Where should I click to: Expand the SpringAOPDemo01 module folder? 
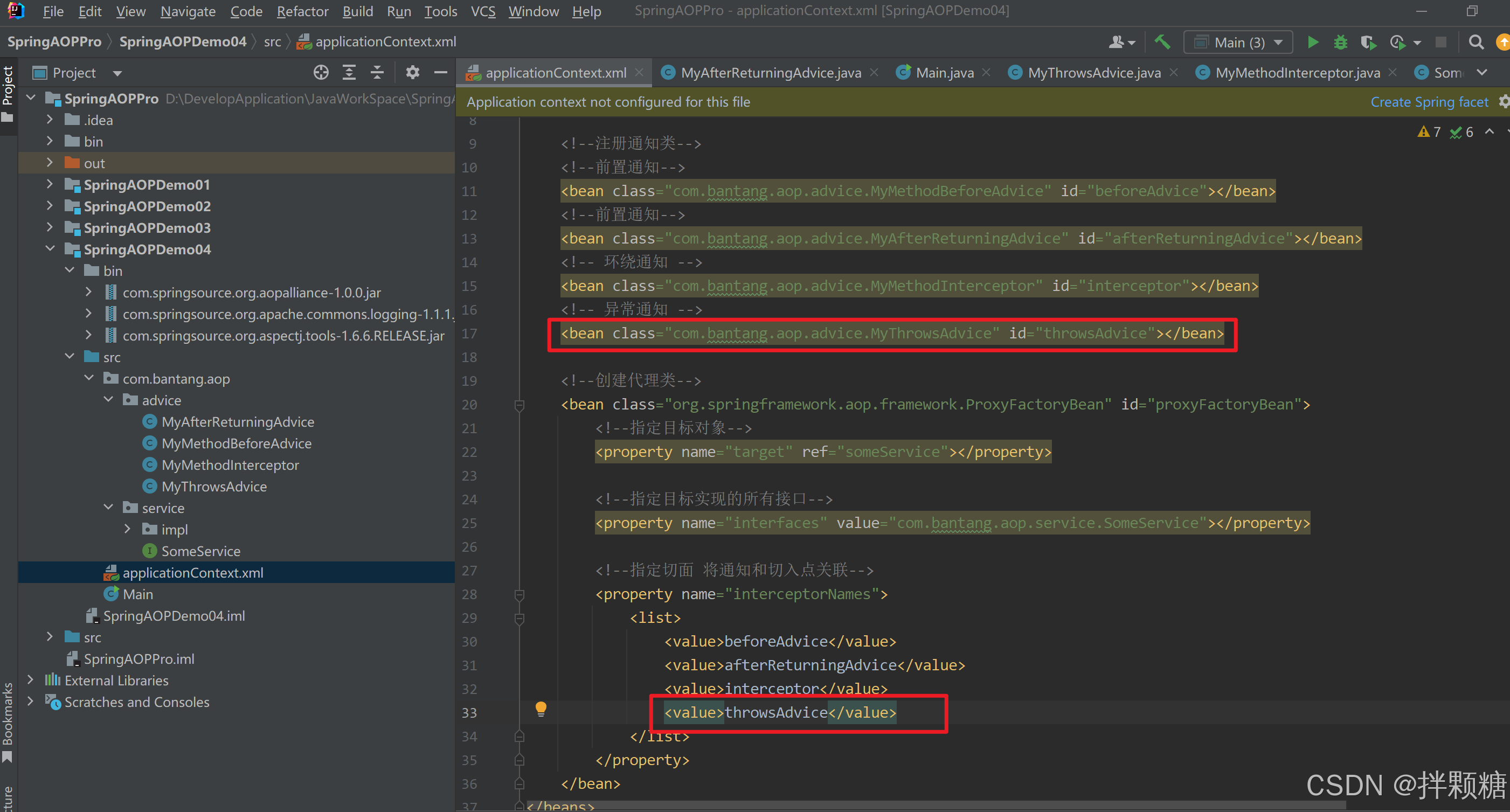(50, 185)
